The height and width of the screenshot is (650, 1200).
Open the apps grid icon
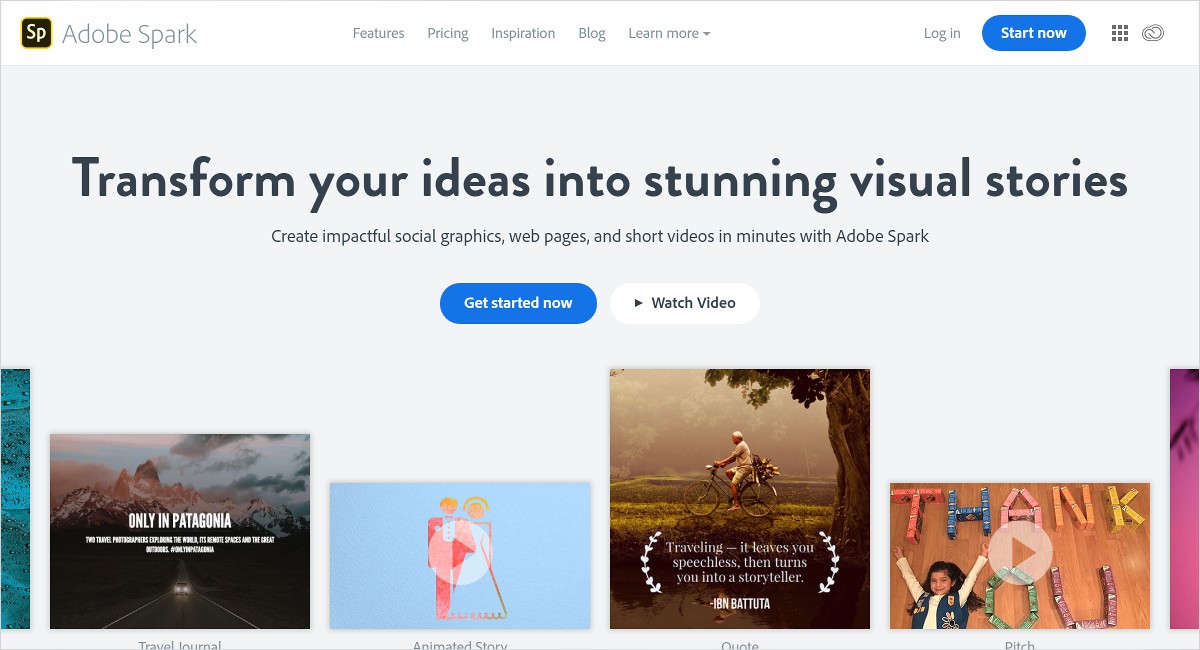(1120, 33)
